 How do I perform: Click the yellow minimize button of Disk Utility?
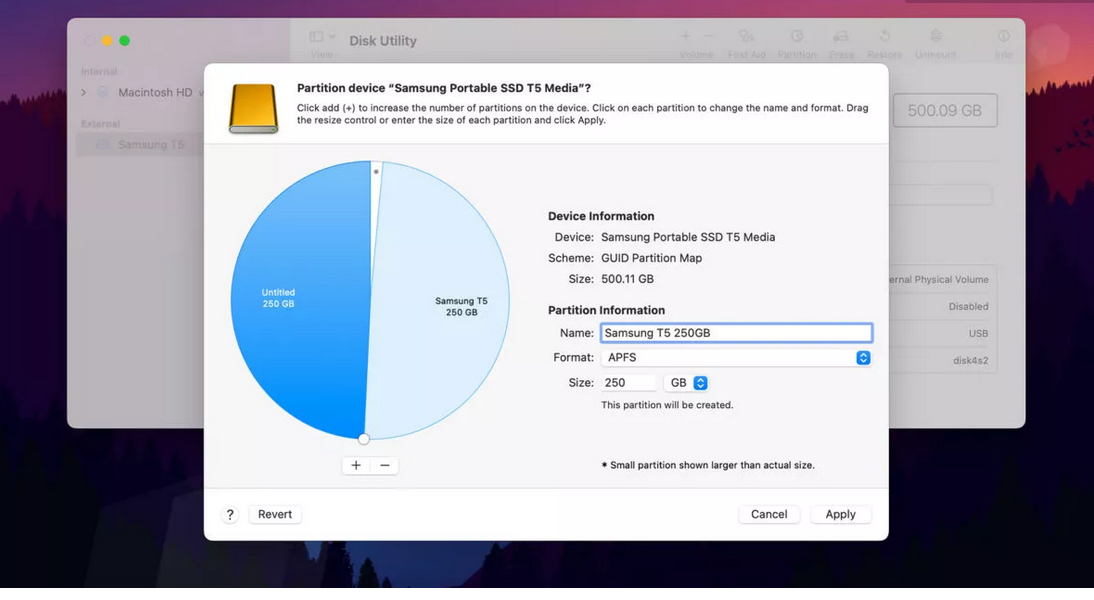(x=107, y=40)
